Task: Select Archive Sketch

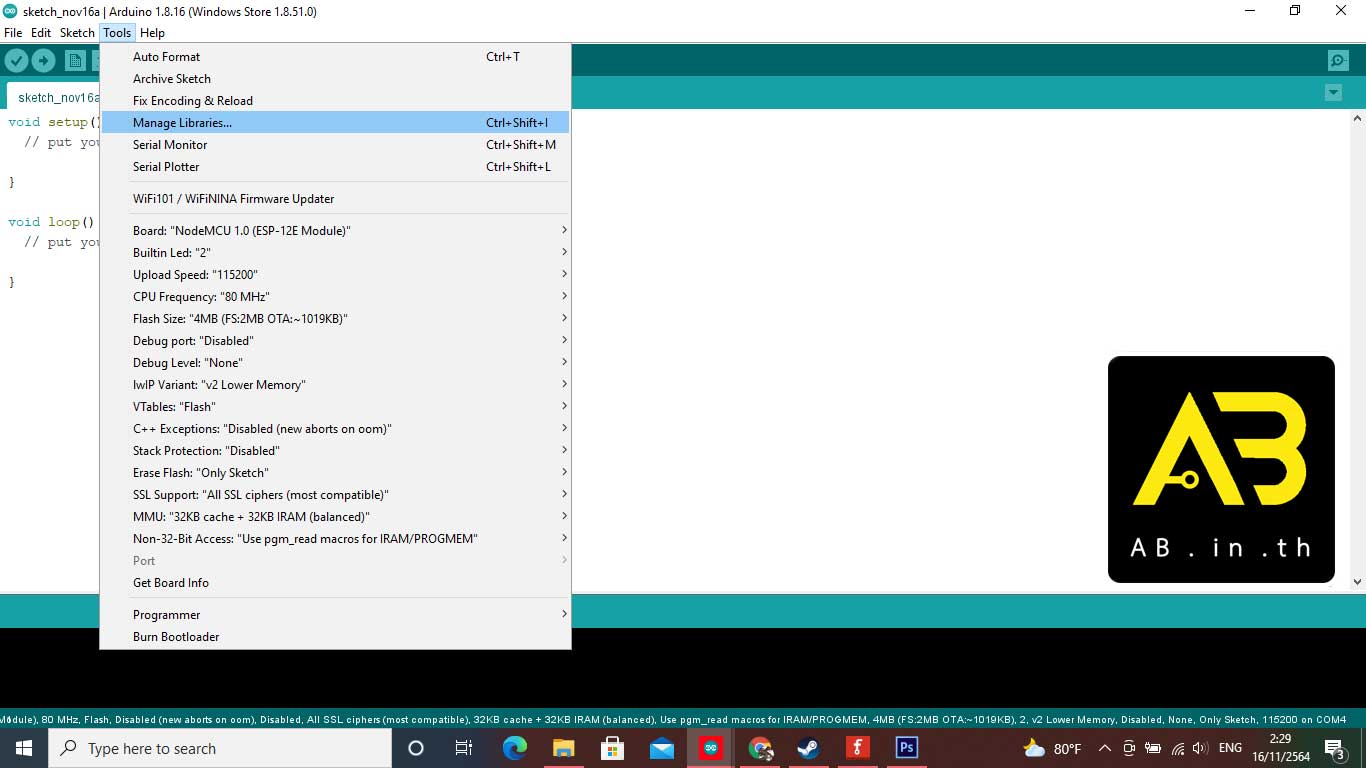Action: point(335,79)
